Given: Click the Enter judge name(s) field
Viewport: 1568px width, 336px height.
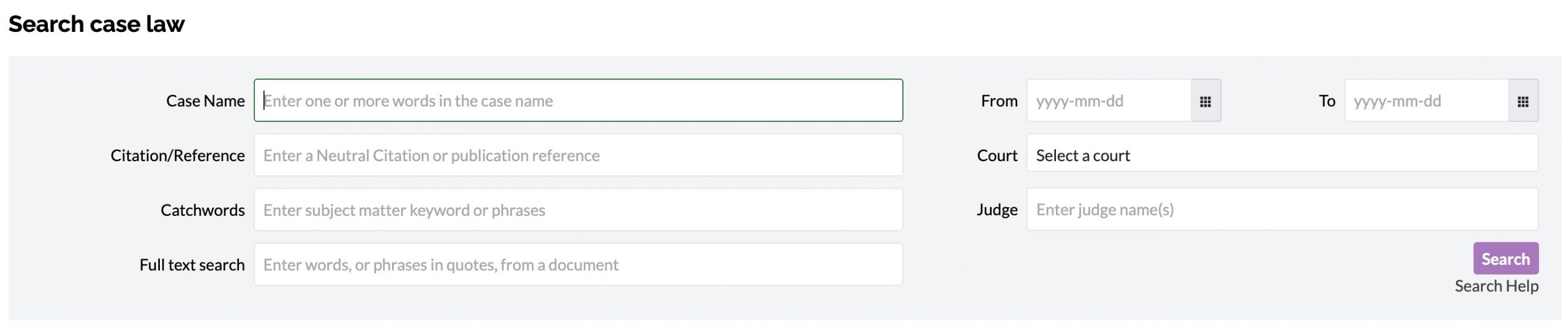Looking at the screenshot, I should [x=1281, y=210].
